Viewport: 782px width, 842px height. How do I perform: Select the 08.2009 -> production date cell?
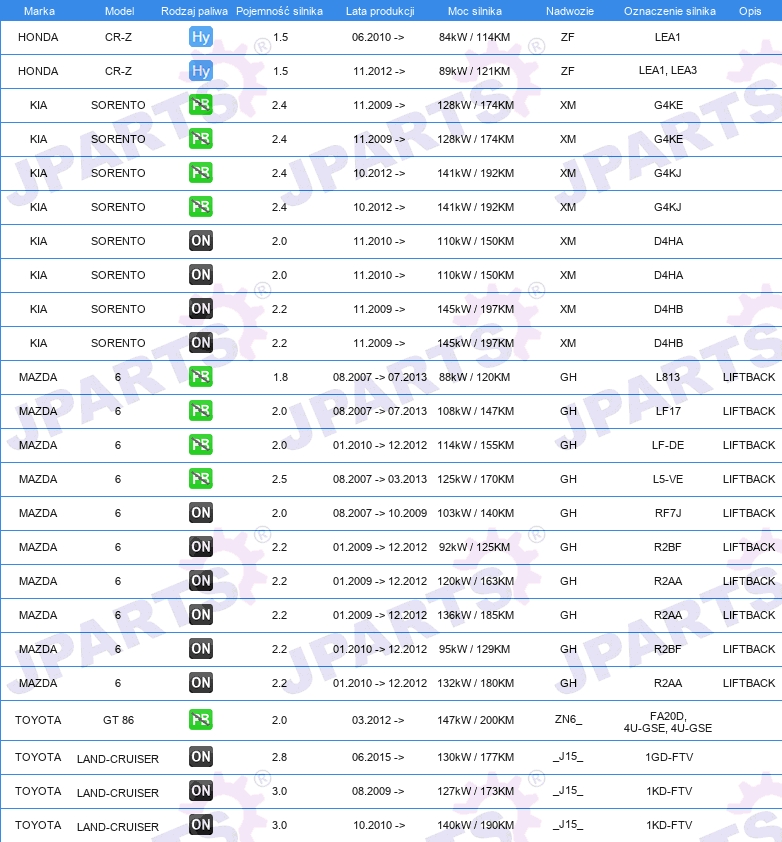(378, 791)
